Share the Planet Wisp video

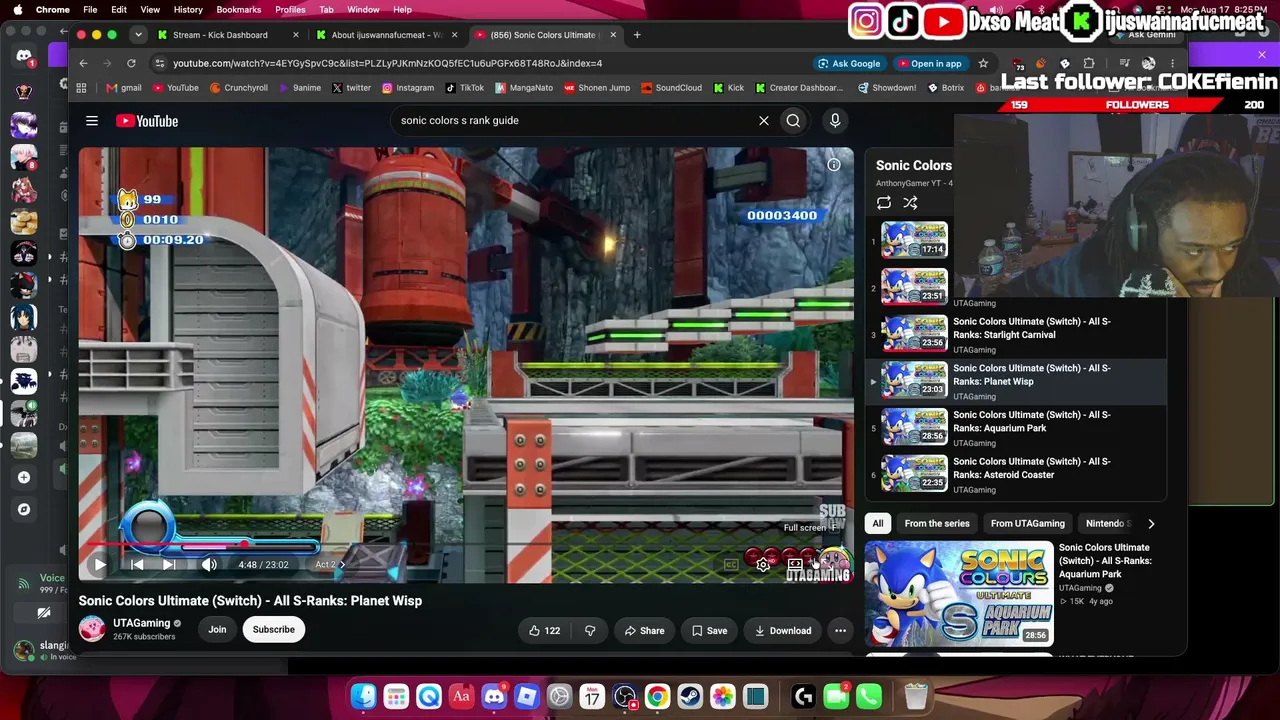coord(644,631)
